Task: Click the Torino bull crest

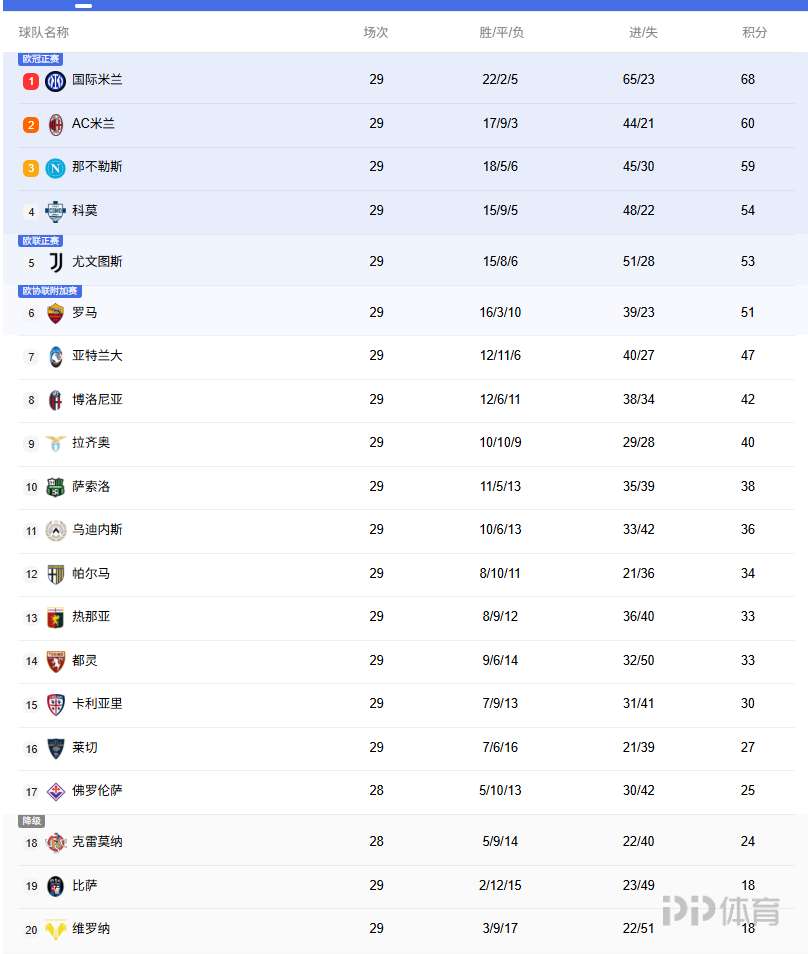Action: coord(56,661)
